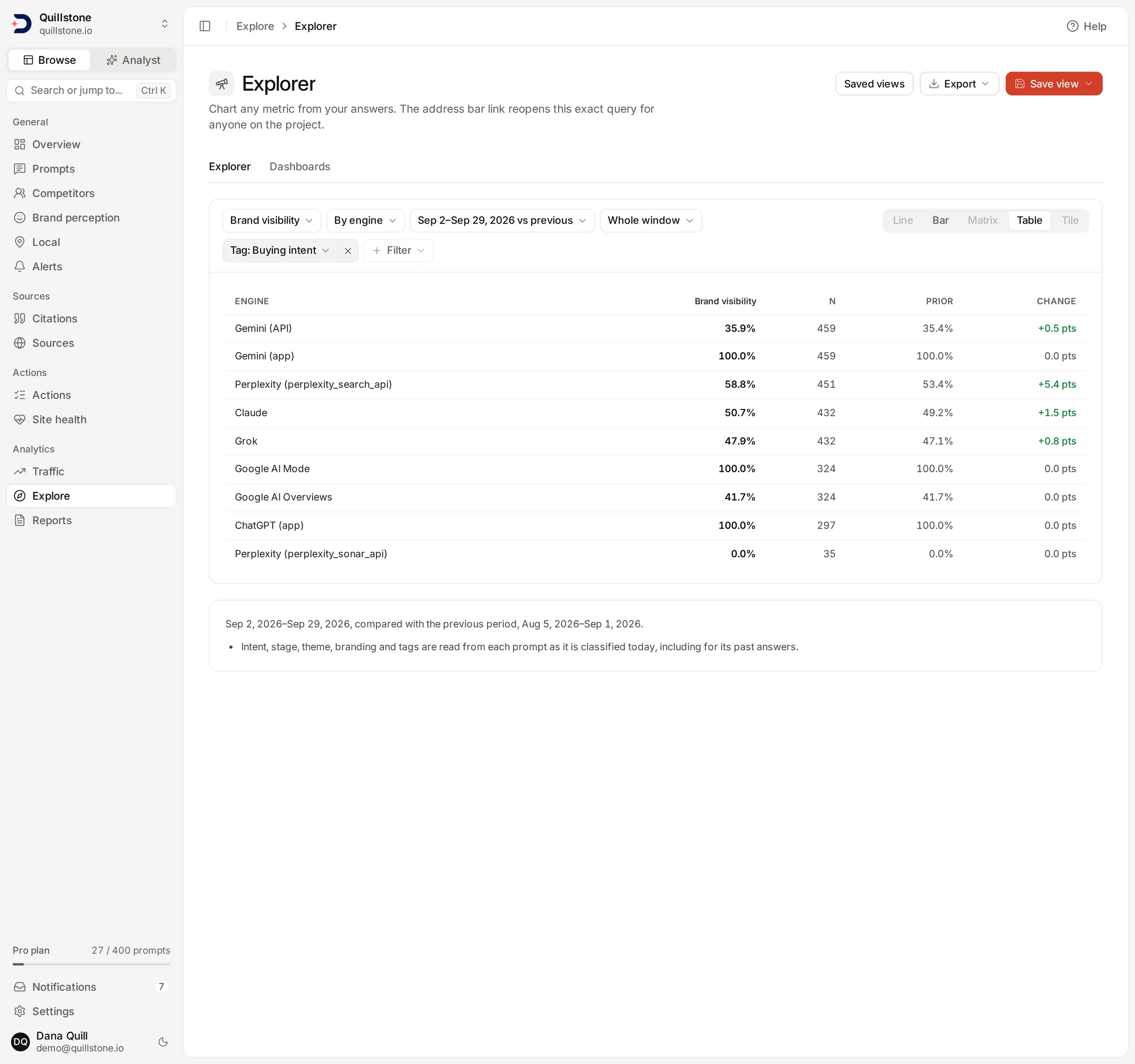
Task: Click the Save view button
Action: tap(1054, 84)
